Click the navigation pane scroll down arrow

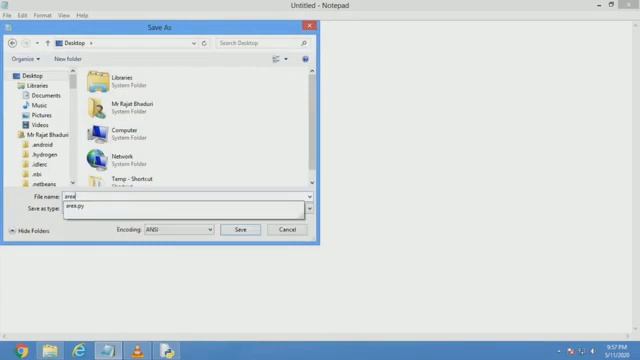[x=73, y=182]
